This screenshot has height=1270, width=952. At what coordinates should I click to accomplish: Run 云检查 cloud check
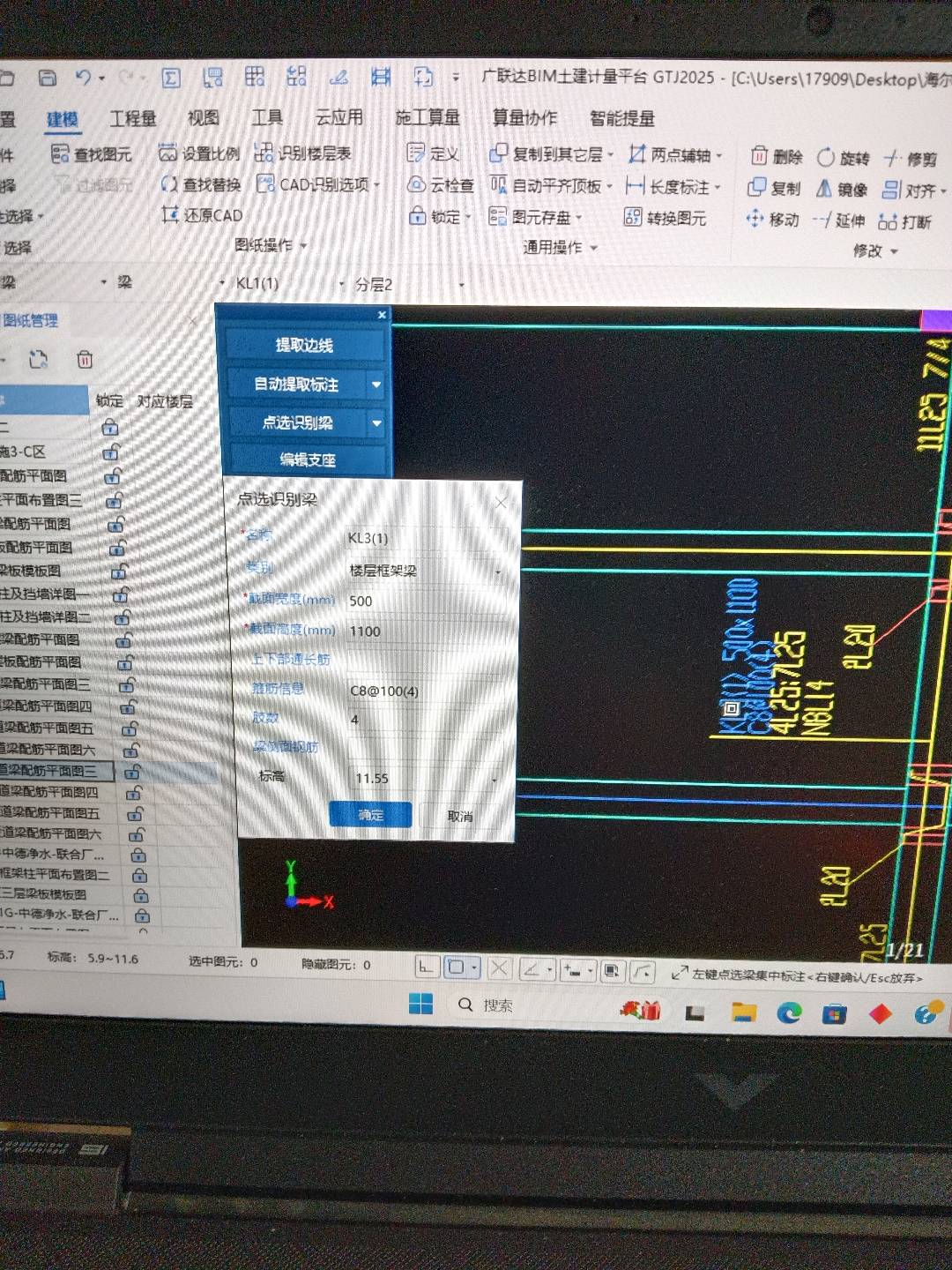(x=441, y=185)
